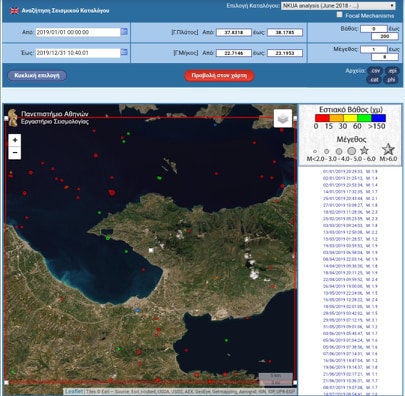Open event 25/01/2019 Ml 2.1
Screen dimensions: 405x396
pos(350,198)
